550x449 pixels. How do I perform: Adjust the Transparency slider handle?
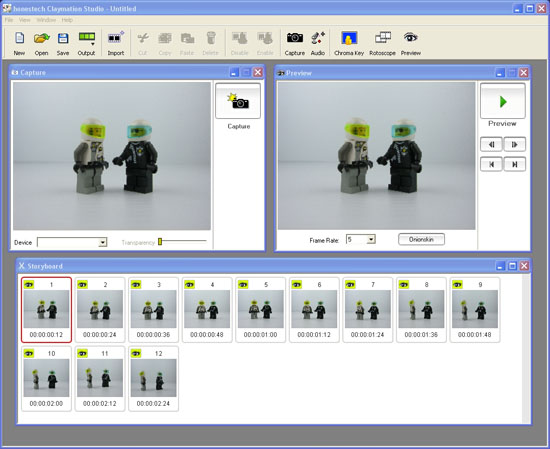tap(160, 241)
